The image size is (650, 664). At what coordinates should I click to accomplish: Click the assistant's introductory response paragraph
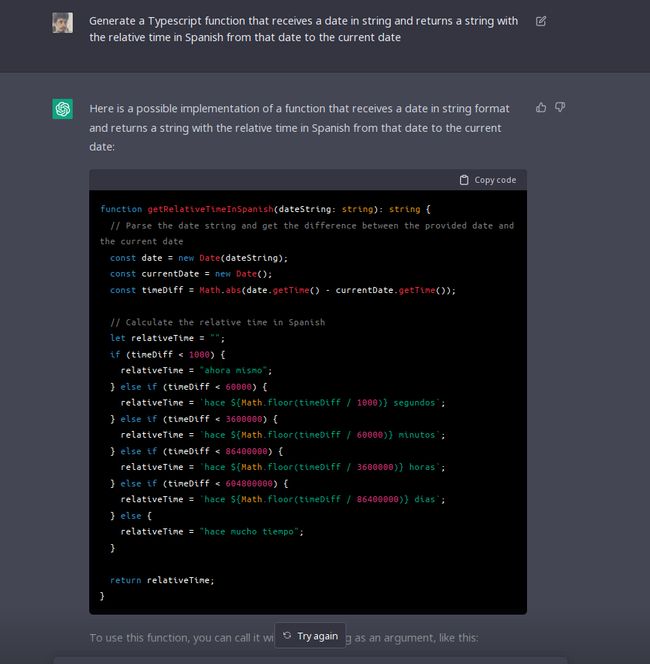pyautogui.click(x=299, y=127)
